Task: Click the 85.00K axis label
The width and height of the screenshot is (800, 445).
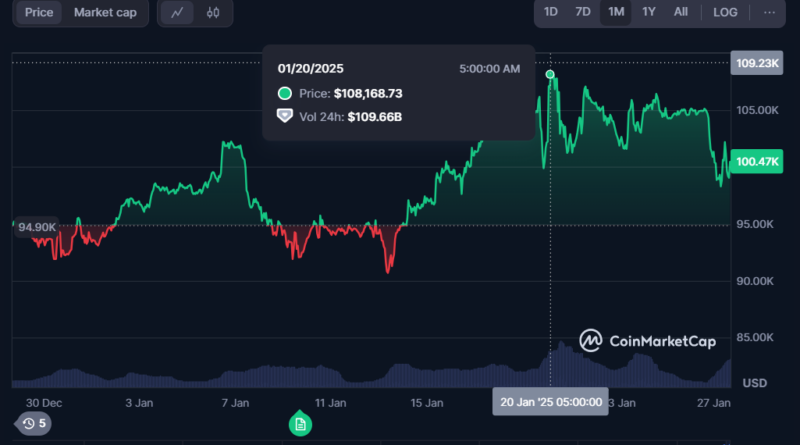Action: pyautogui.click(x=755, y=337)
